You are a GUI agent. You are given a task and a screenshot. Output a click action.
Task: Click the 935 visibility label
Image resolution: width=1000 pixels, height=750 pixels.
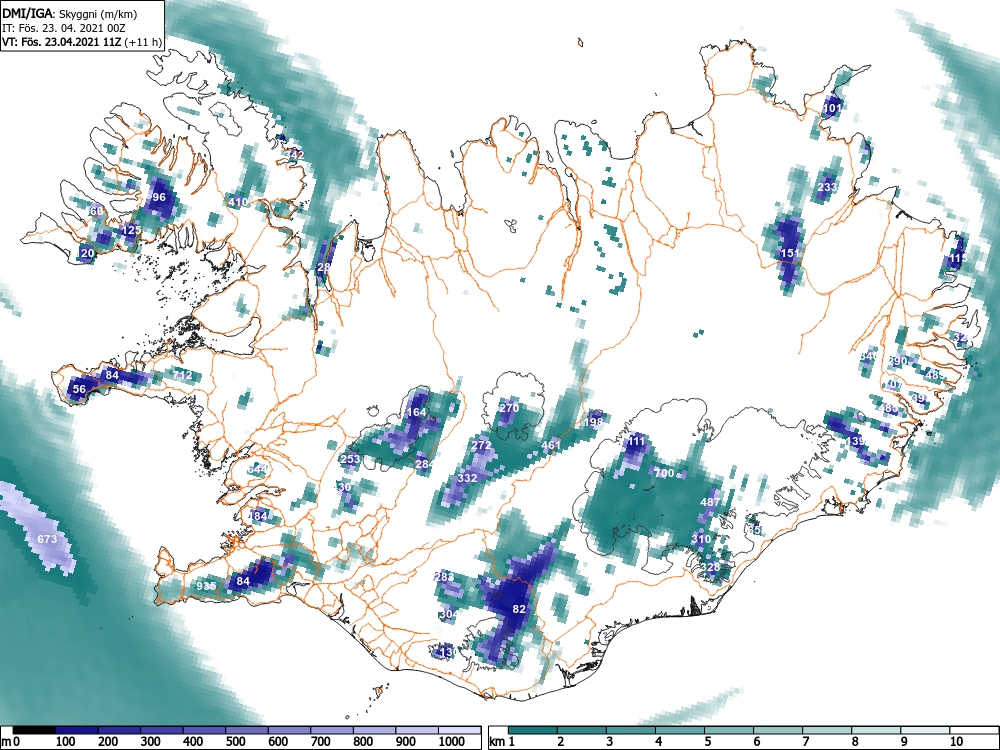pyautogui.click(x=206, y=586)
